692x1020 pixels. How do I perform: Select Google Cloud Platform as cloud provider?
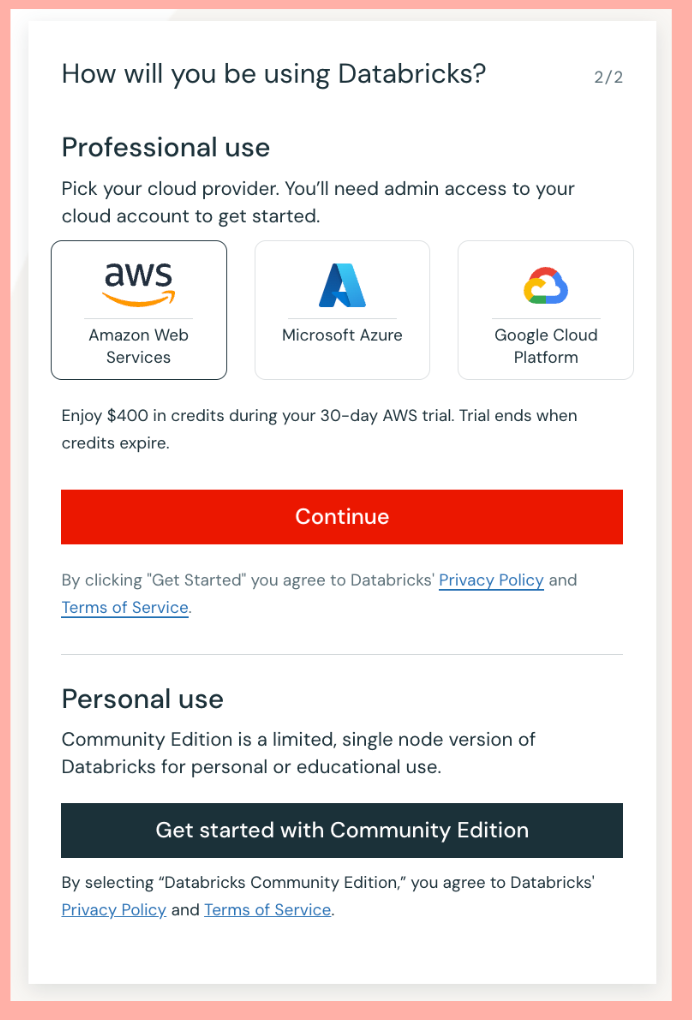pos(545,310)
